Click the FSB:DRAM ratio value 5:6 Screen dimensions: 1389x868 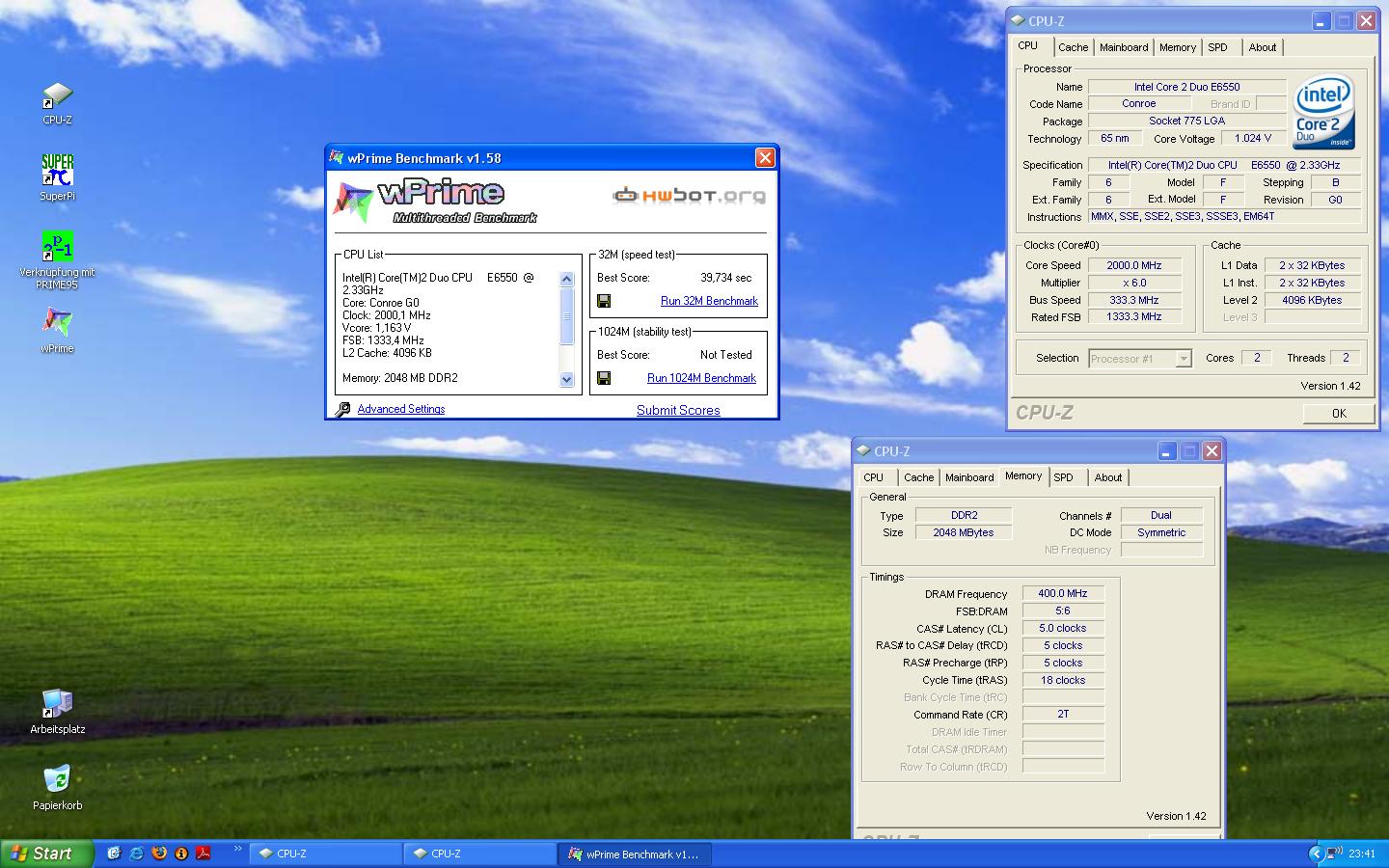(1063, 610)
